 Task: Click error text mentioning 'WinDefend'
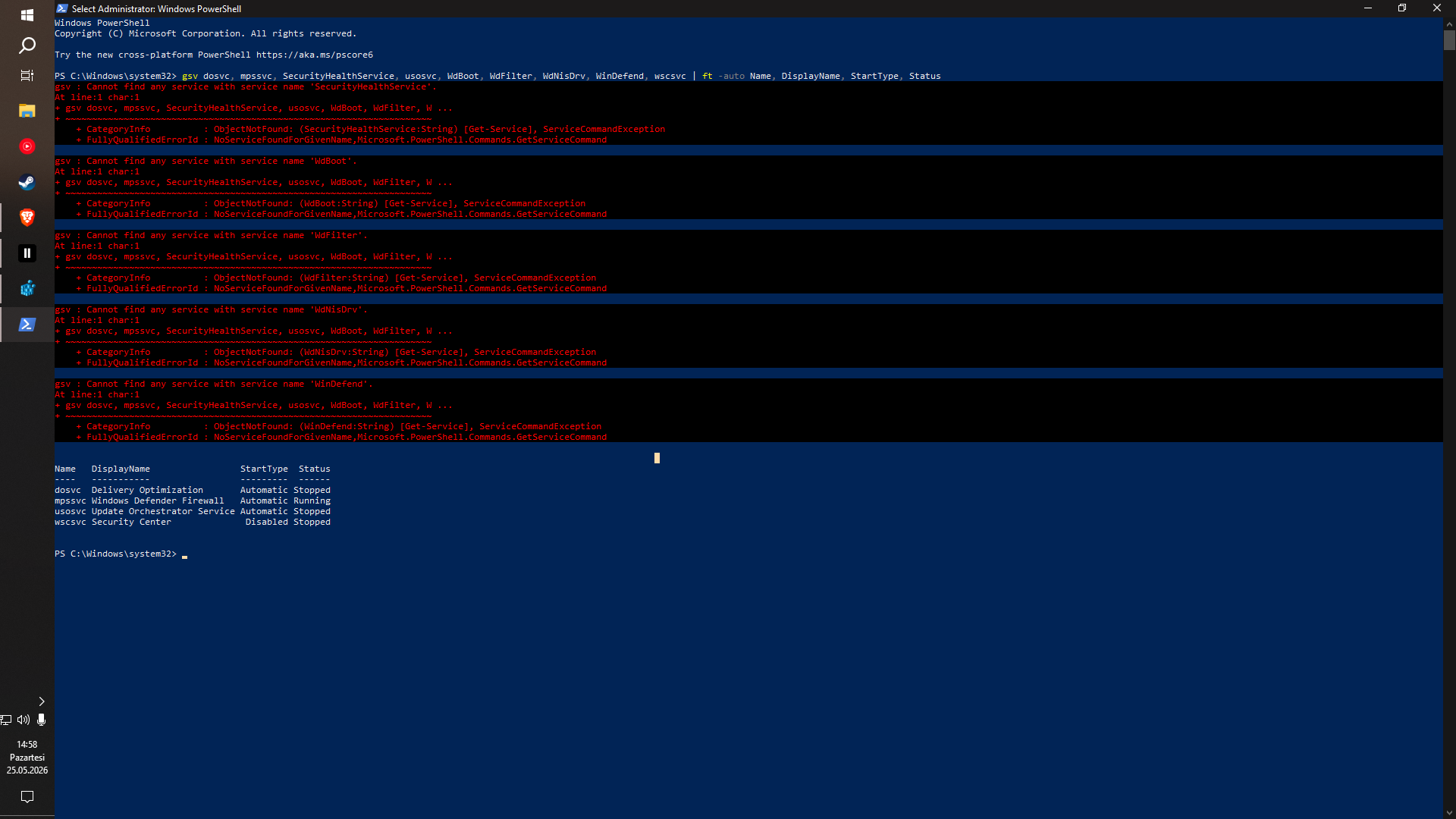pyautogui.click(x=214, y=384)
